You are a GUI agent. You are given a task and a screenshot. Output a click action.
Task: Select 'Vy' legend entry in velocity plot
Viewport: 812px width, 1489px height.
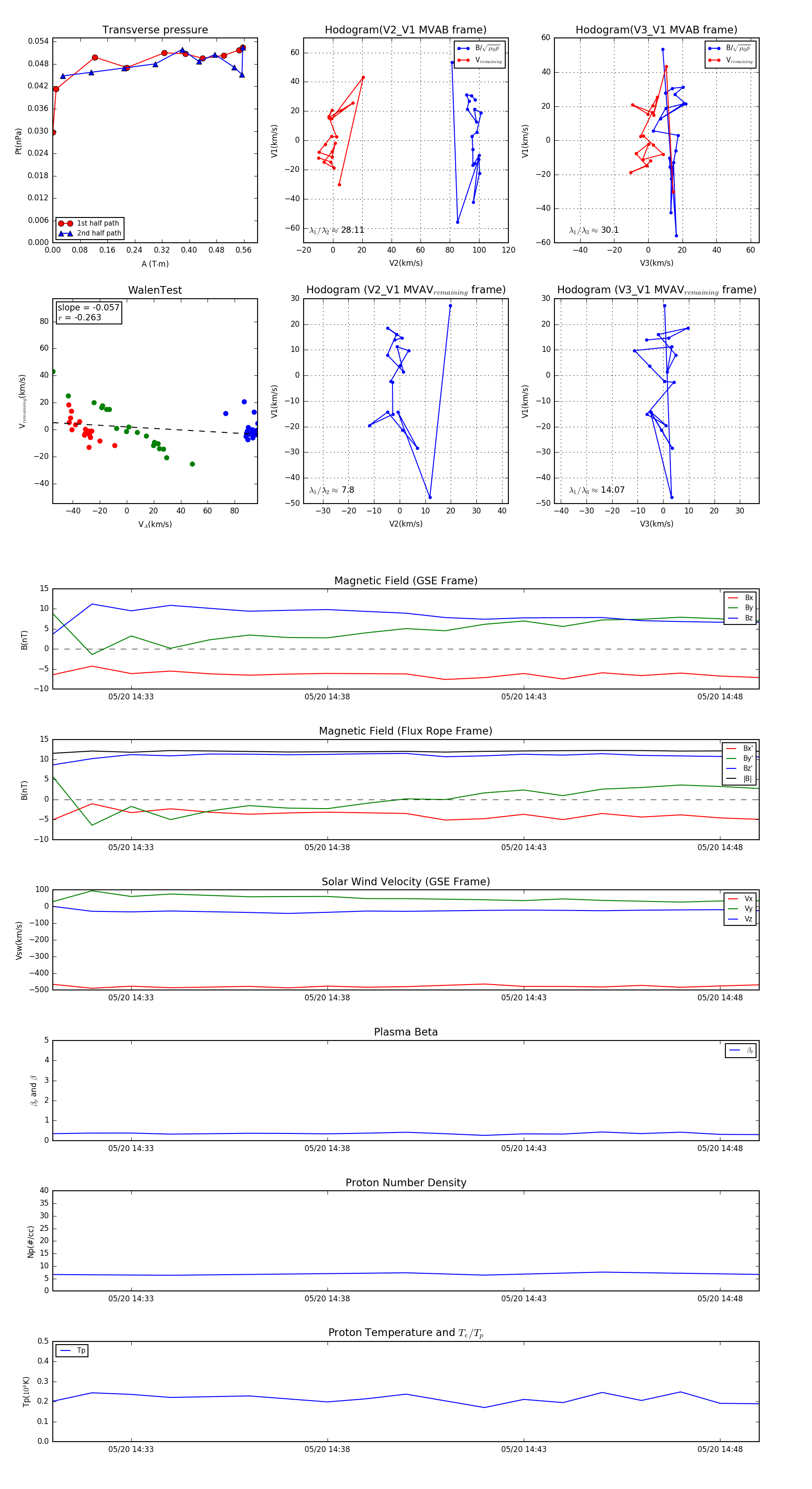click(x=740, y=909)
